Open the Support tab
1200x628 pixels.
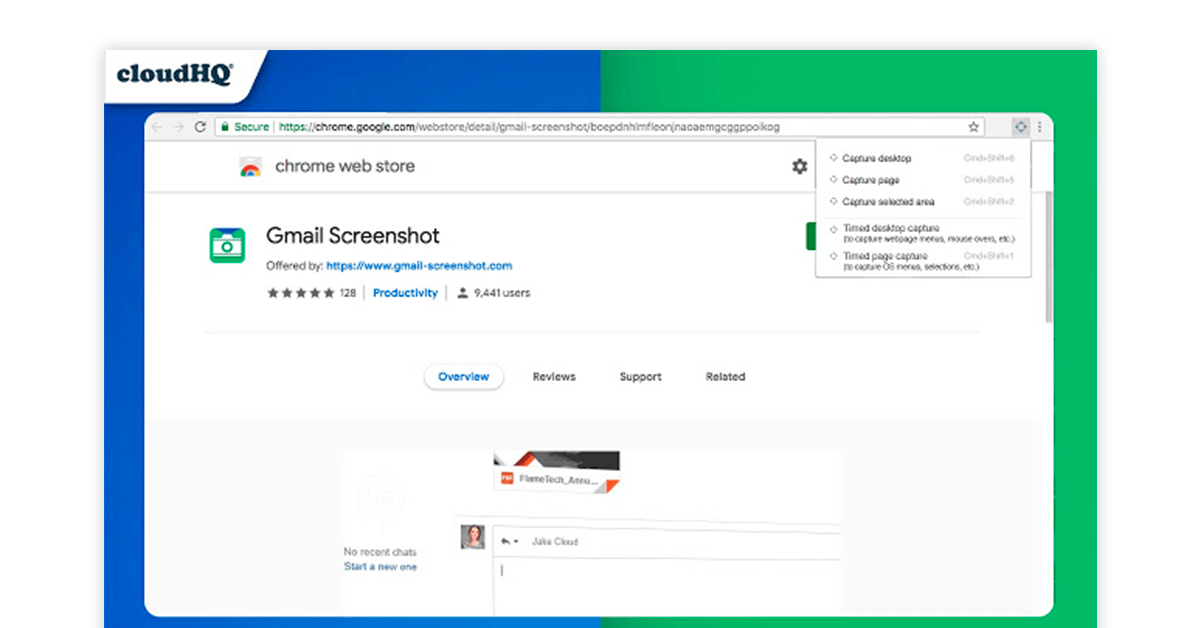point(640,377)
